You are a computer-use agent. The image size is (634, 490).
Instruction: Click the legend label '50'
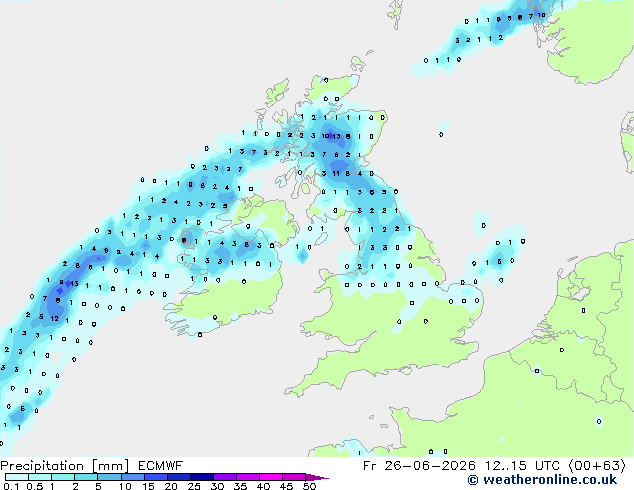(309, 486)
